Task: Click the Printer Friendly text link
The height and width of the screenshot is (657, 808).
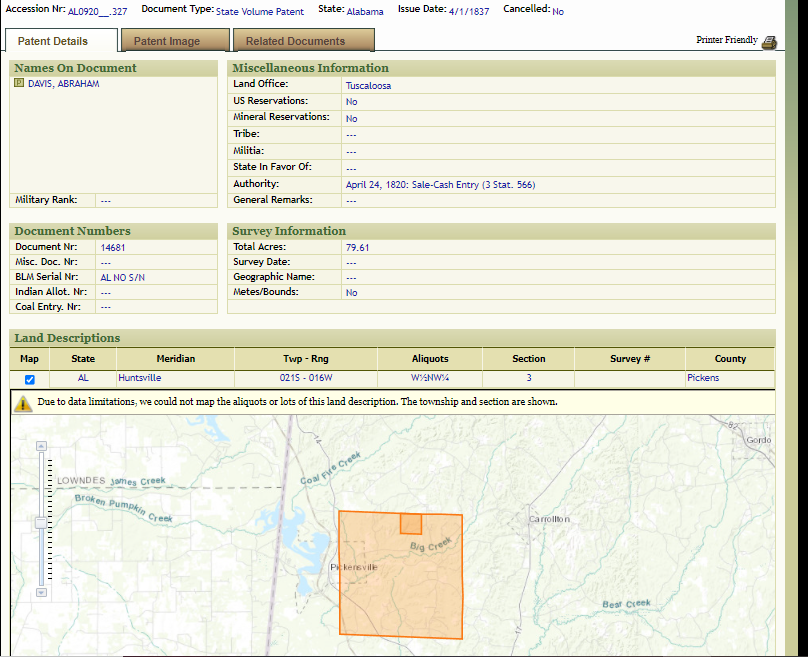Action: [x=727, y=40]
